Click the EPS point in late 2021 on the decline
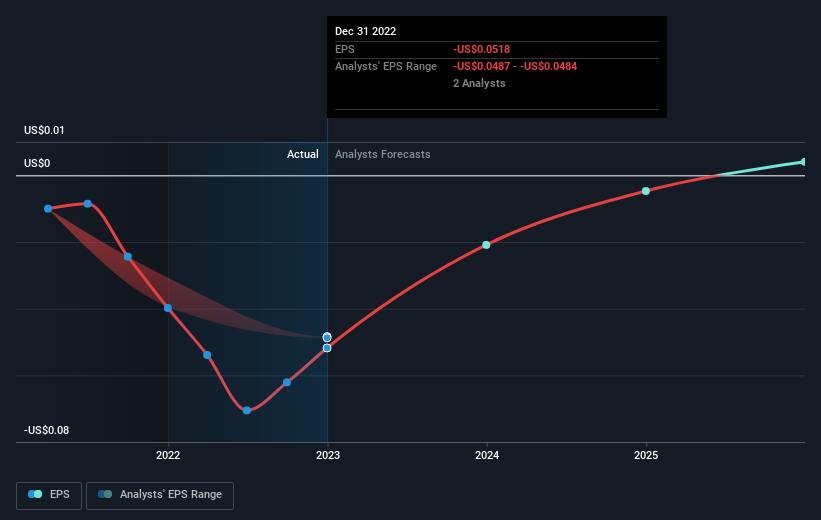This screenshot has width=821, height=520. [128, 257]
